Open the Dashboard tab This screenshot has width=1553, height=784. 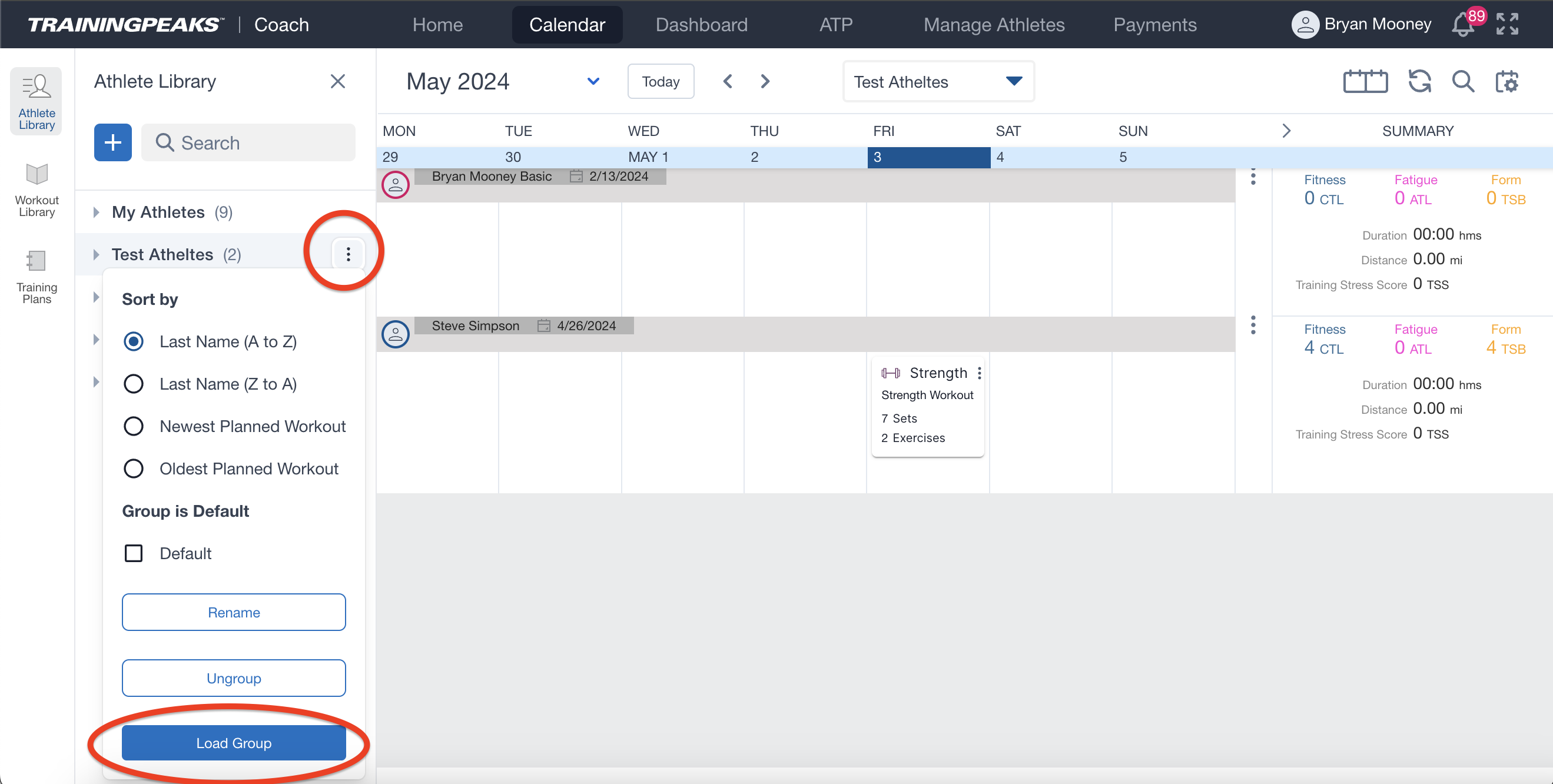(x=701, y=25)
